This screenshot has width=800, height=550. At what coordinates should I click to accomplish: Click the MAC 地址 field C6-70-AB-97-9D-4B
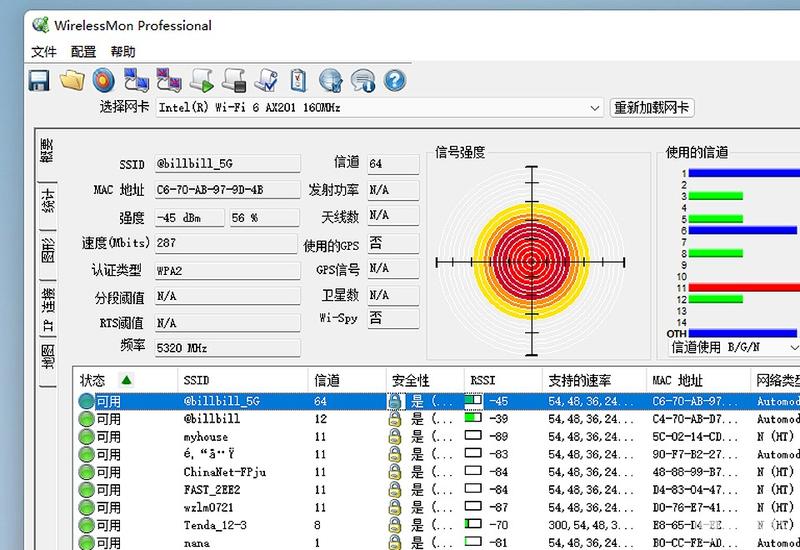(x=228, y=190)
